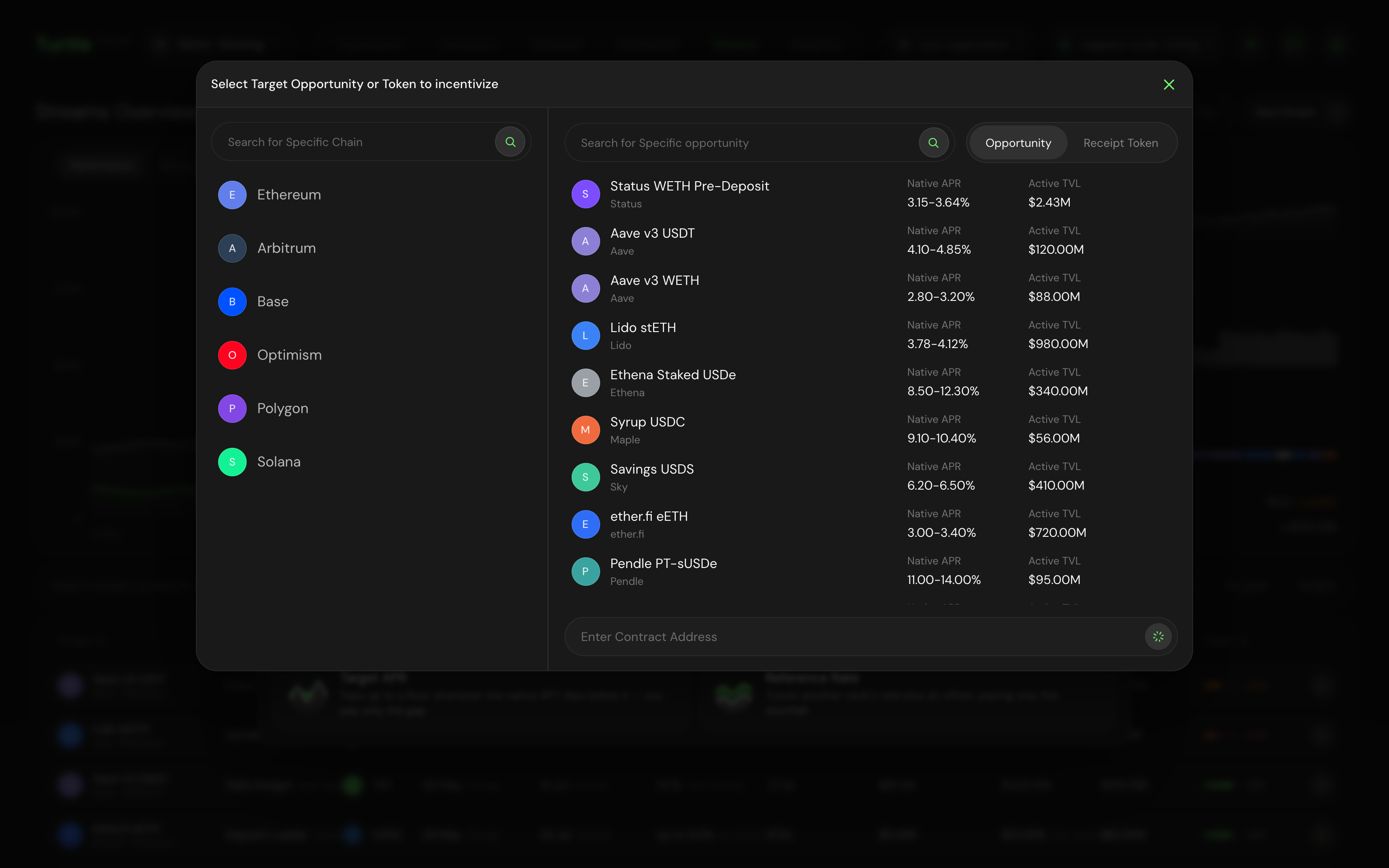Click the $720.00M Active TVL value
Image resolution: width=1389 pixels, height=868 pixels.
tap(1057, 532)
